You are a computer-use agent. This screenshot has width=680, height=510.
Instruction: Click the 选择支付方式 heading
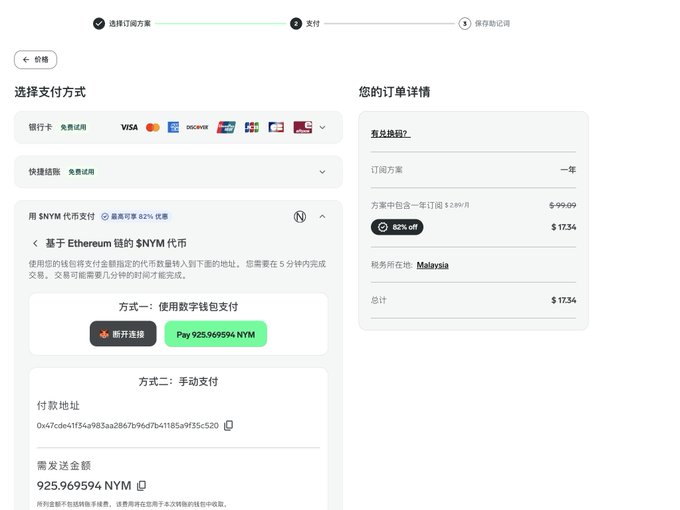pos(50,92)
